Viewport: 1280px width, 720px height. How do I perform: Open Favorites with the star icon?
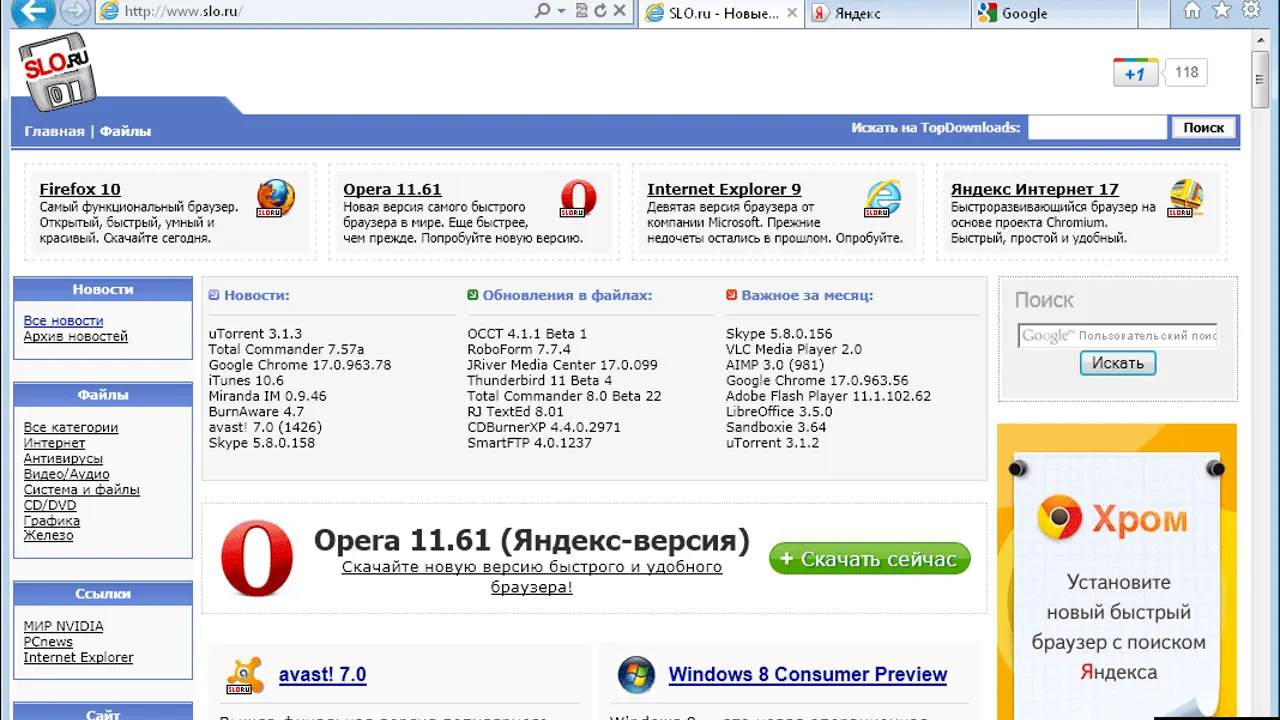1221,11
